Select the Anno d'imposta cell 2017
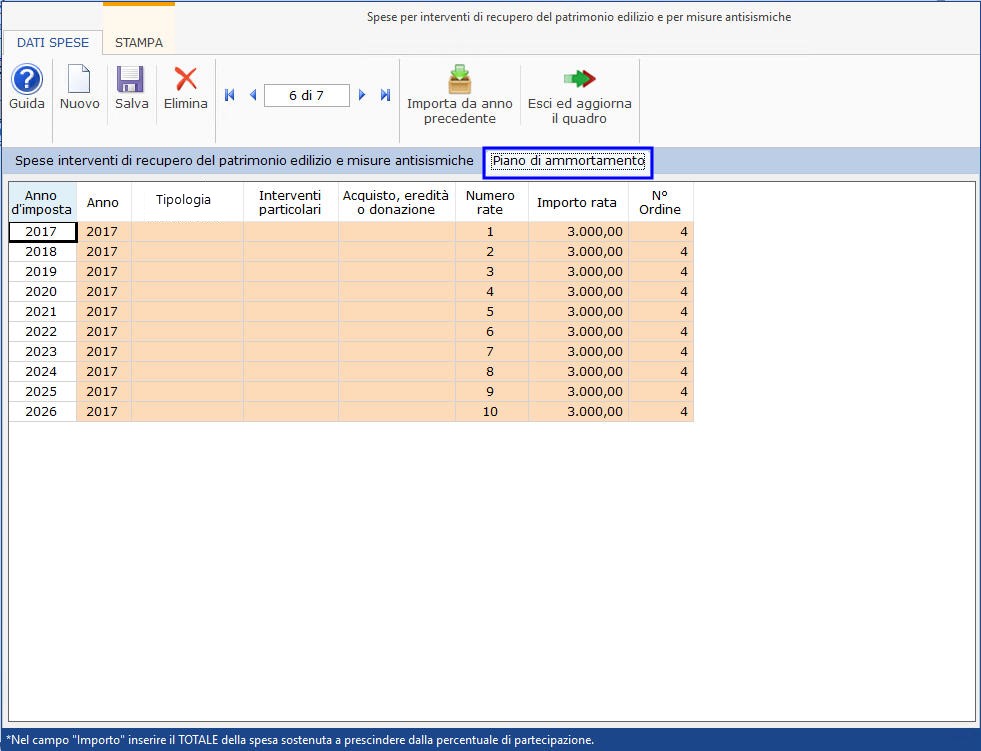 pos(43,232)
